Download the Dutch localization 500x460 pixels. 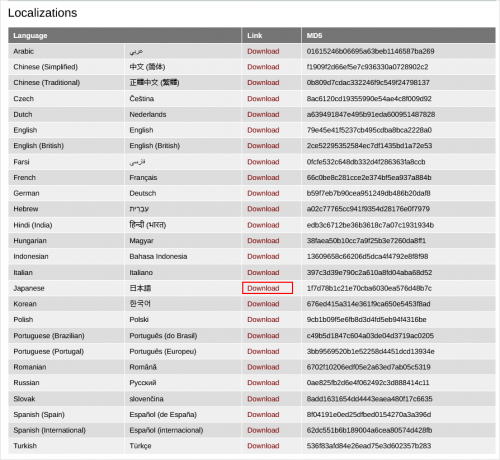[x=263, y=114]
